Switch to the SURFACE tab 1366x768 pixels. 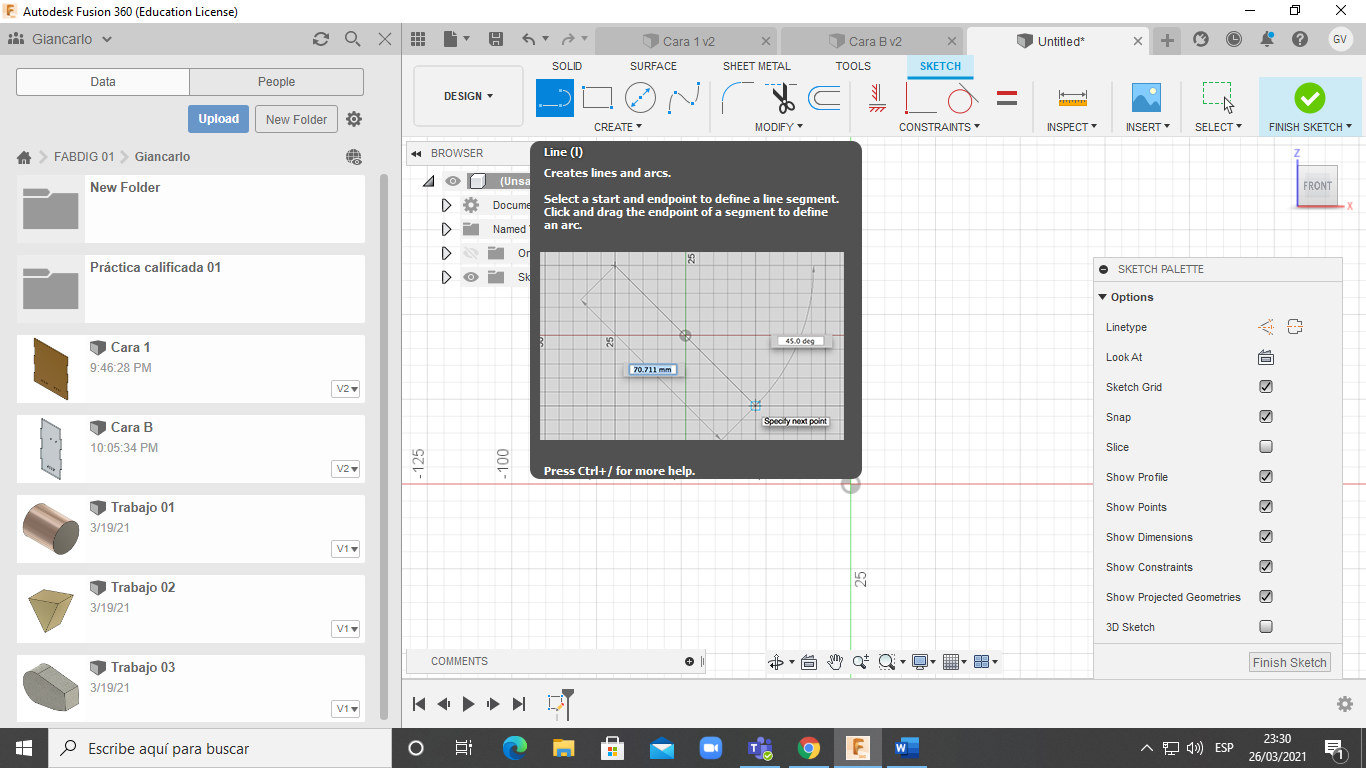pyautogui.click(x=653, y=66)
